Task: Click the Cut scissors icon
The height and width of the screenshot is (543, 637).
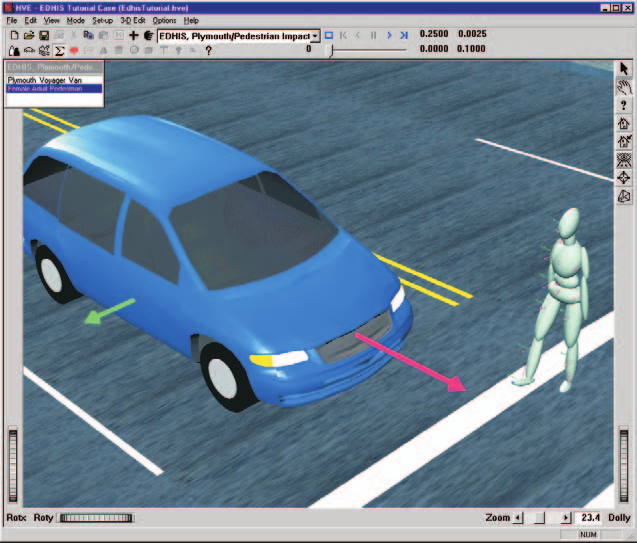Action: (74, 36)
